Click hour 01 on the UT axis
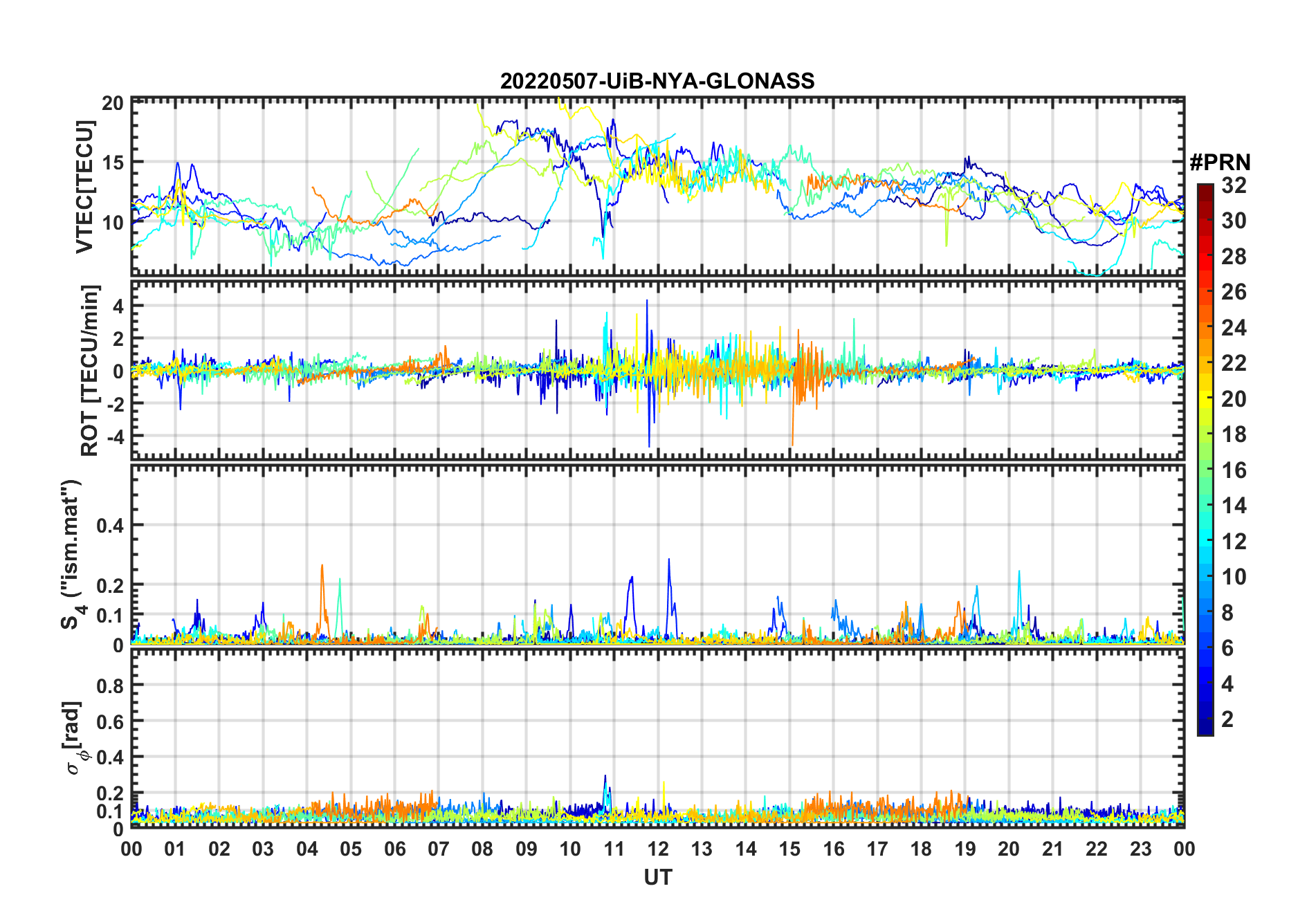Screen dimensions: 1316x920 pyautogui.click(x=176, y=849)
